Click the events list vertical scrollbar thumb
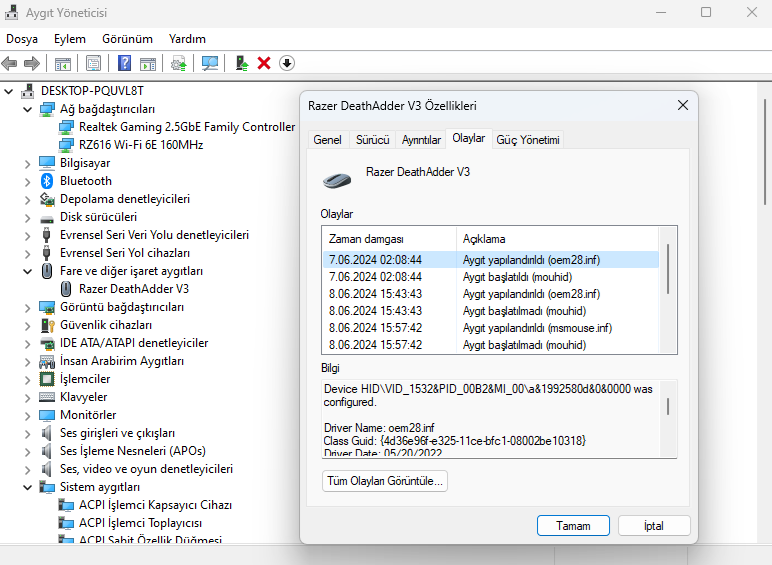The height and width of the screenshot is (565, 772). pyautogui.click(x=668, y=269)
